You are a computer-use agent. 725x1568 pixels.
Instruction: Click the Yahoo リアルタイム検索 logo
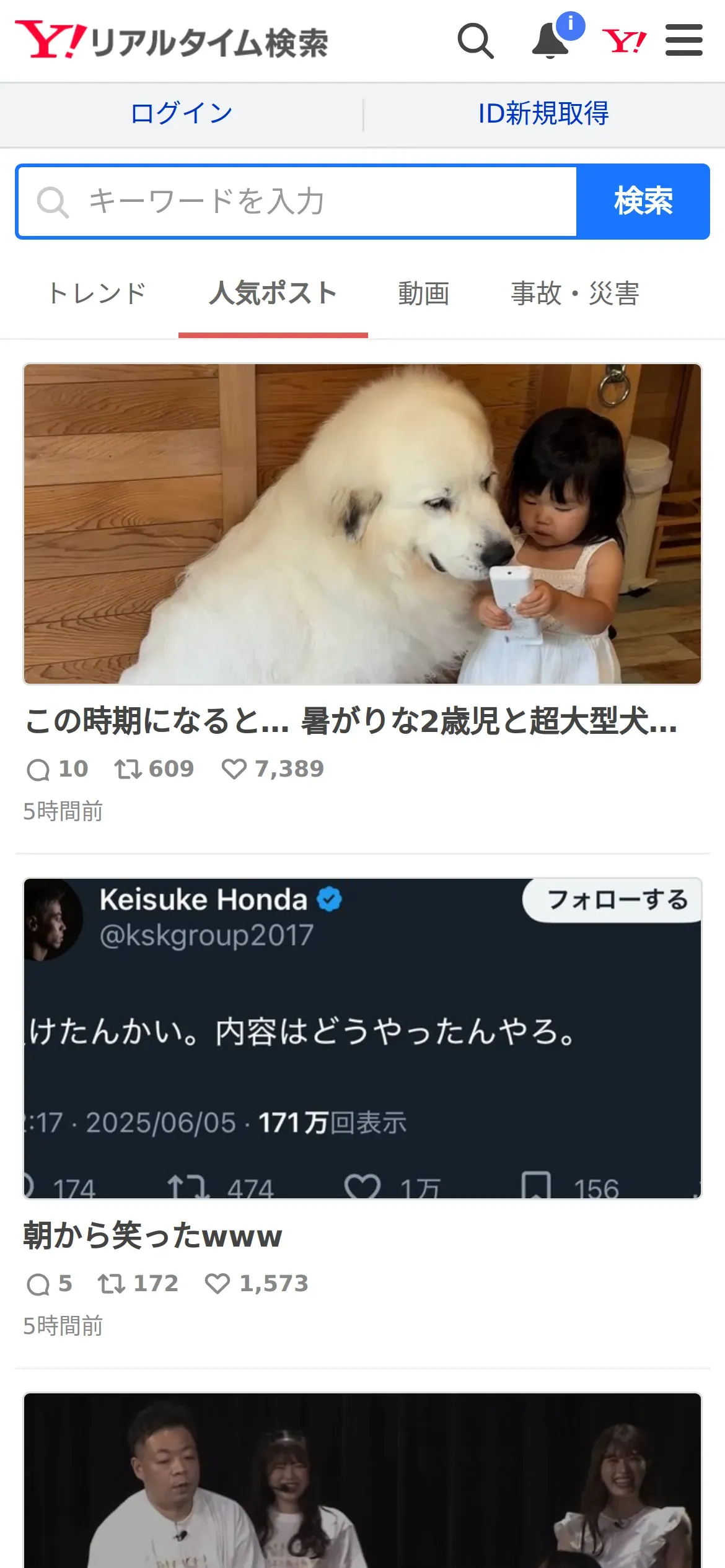click(172, 40)
